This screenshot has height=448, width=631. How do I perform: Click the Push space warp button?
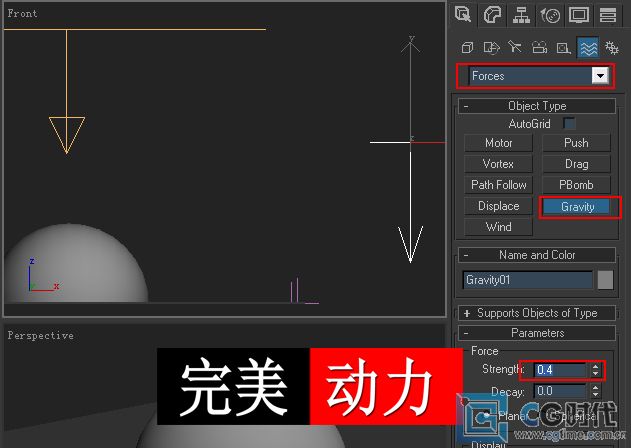tap(576, 143)
